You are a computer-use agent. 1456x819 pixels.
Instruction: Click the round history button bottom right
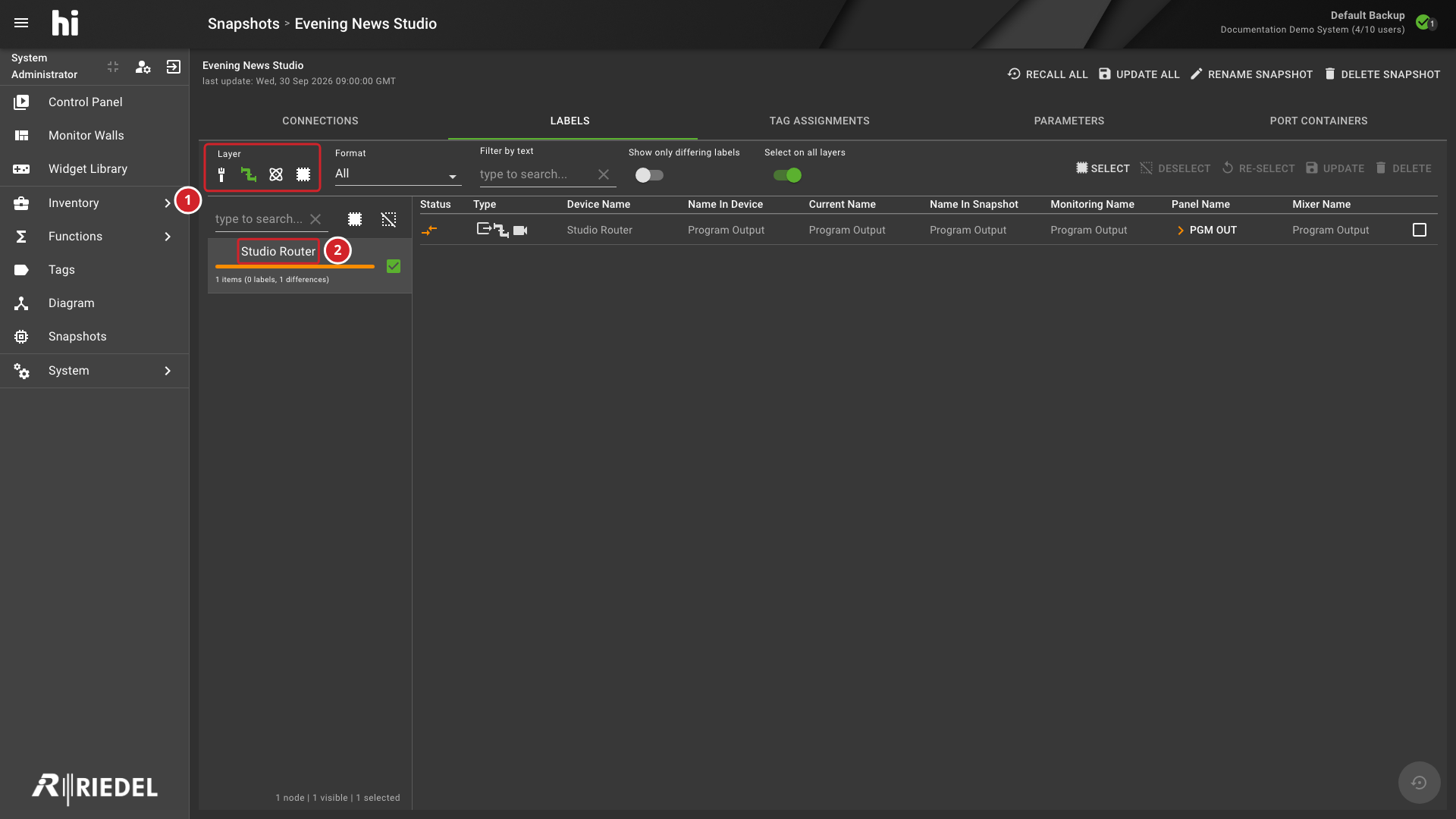pyautogui.click(x=1419, y=783)
